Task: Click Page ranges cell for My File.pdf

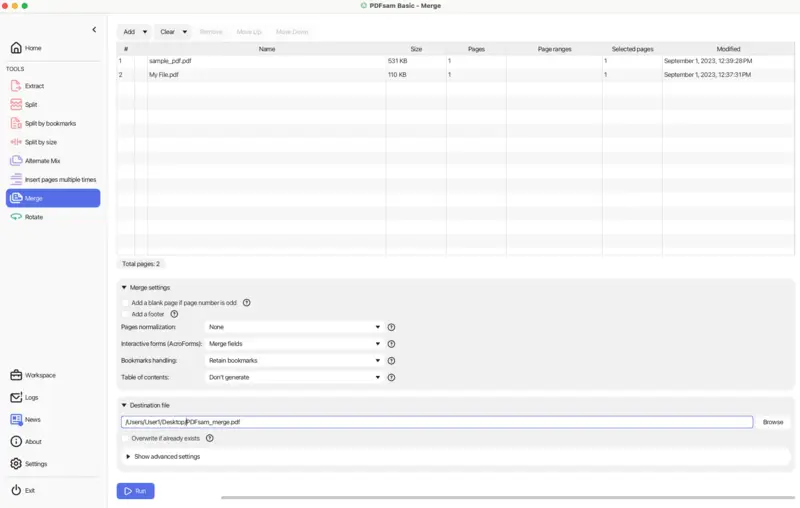Action: 555,74
